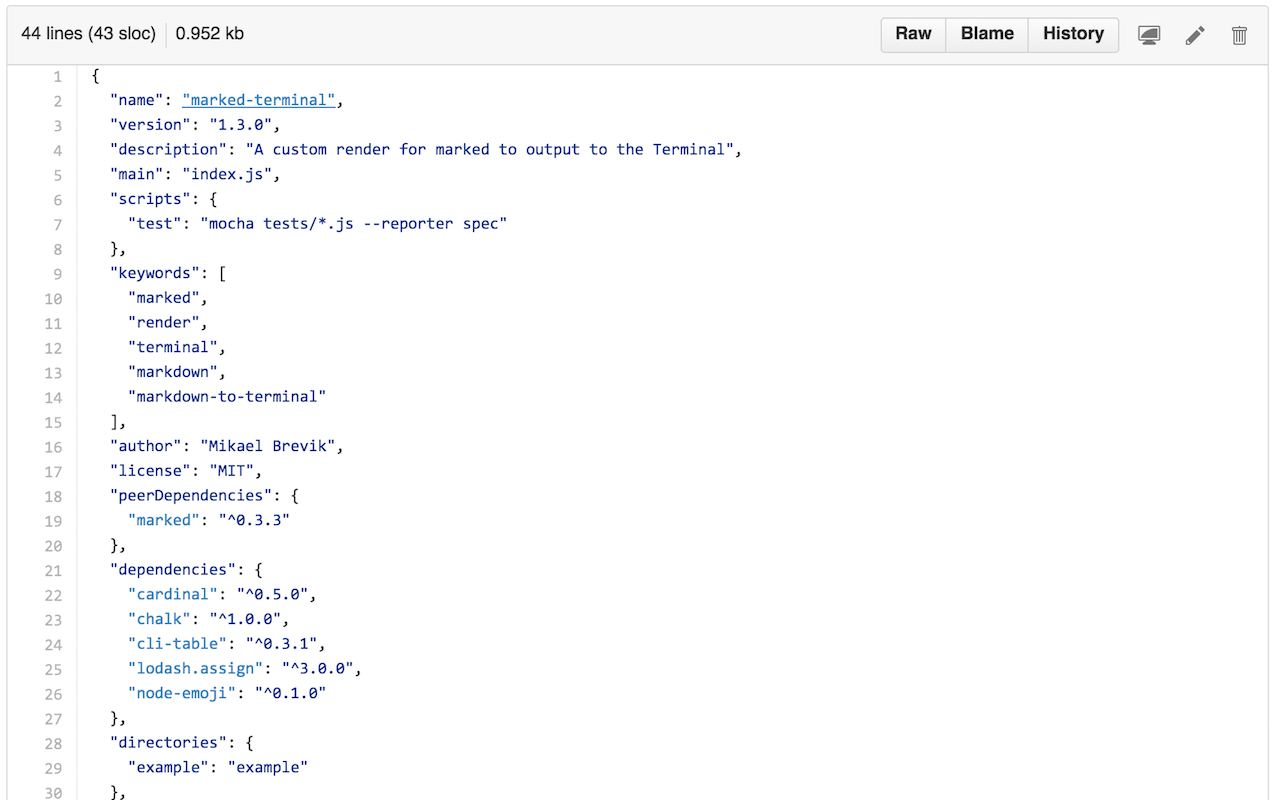Edit this file with pencil icon

pos(1195,35)
